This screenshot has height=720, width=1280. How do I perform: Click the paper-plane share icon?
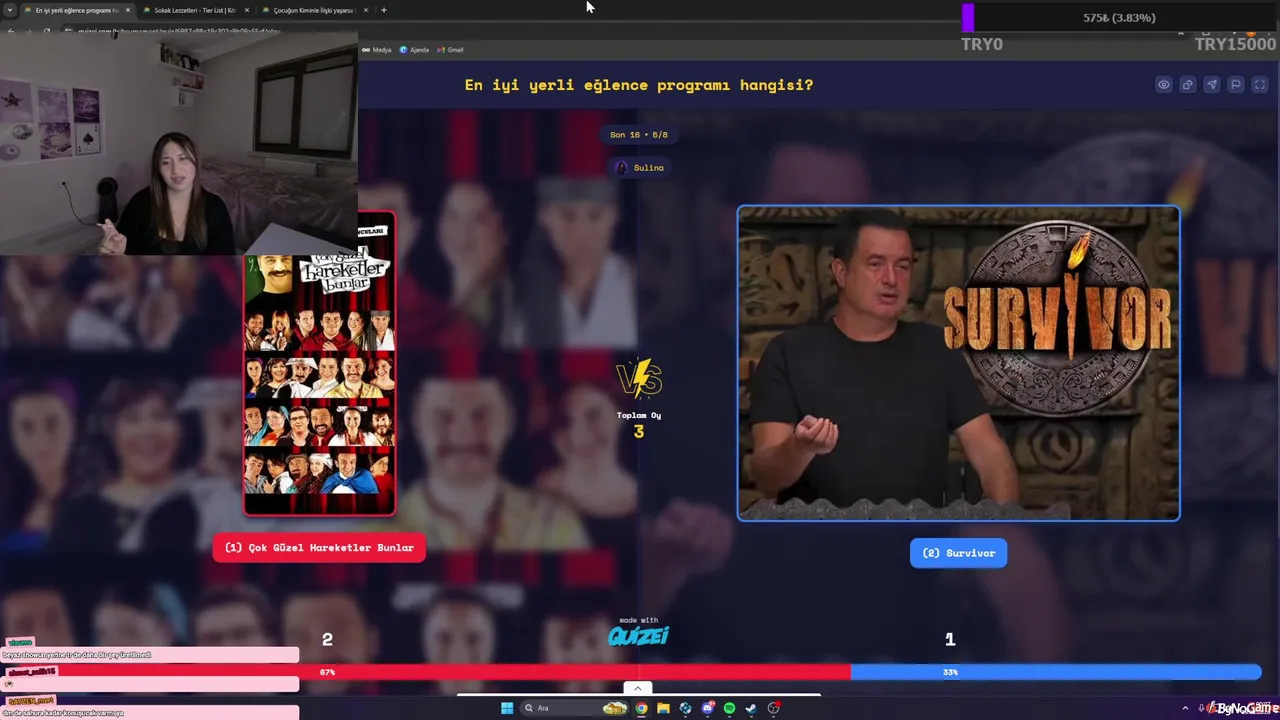click(x=1212, y=85)
